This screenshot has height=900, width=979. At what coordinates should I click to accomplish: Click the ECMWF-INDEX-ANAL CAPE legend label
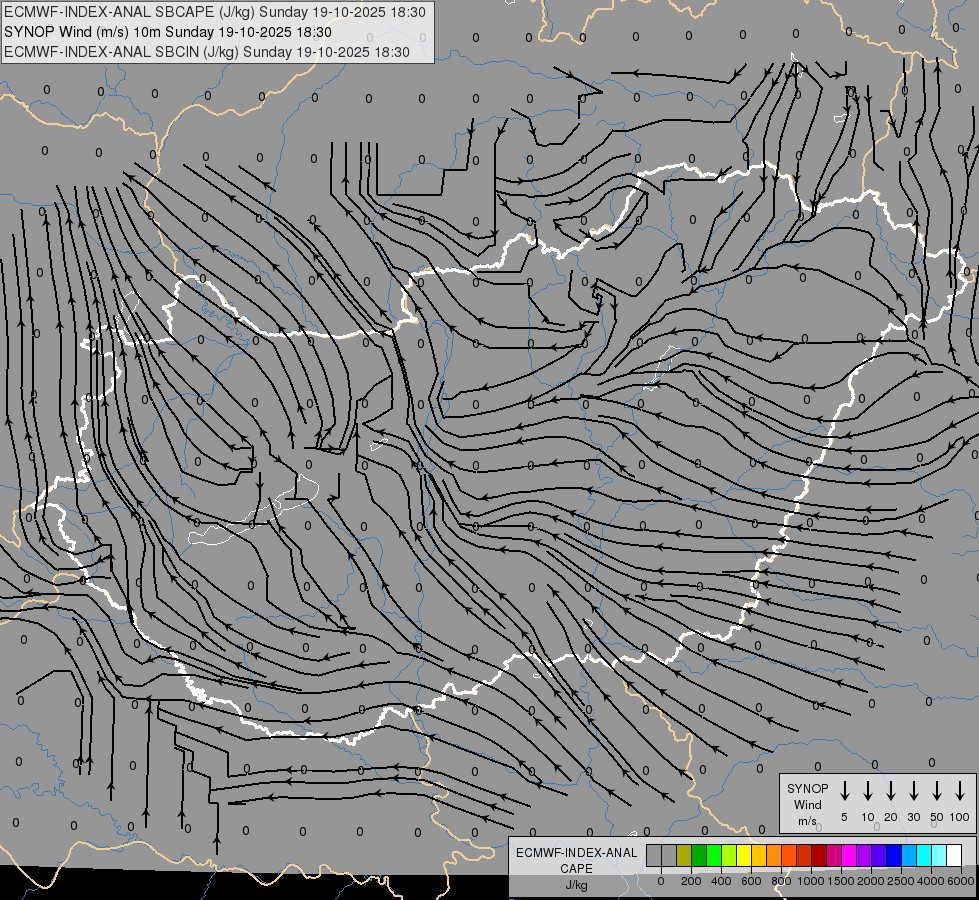point(576,861)
